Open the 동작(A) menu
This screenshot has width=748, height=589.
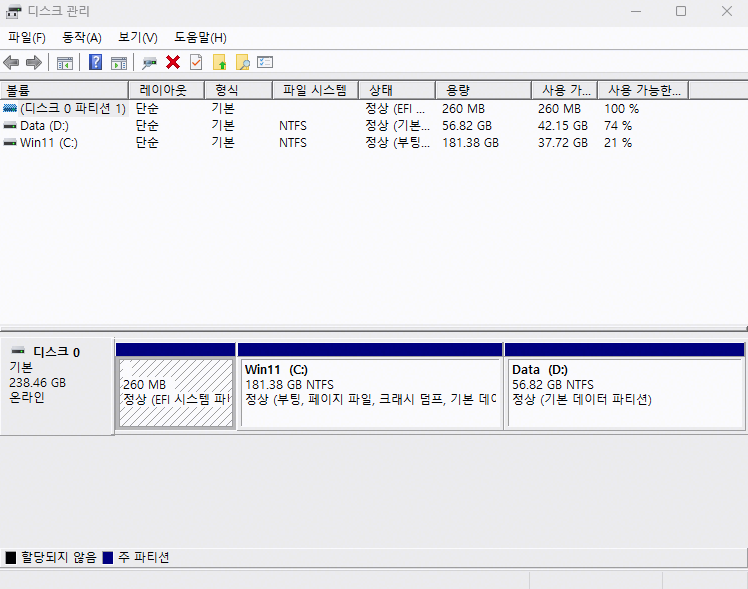click(82, 38)
